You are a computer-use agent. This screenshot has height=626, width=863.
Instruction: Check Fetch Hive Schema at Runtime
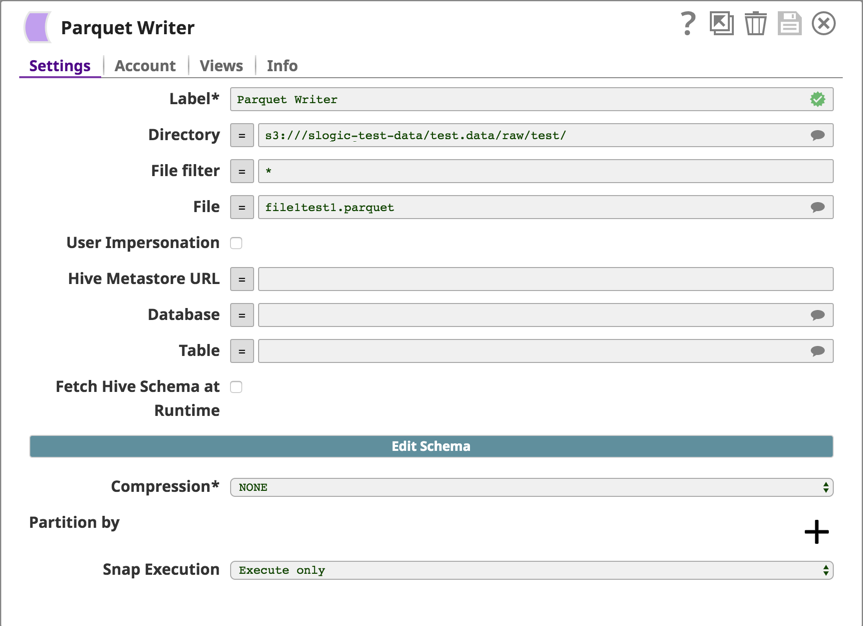point(237,387)
